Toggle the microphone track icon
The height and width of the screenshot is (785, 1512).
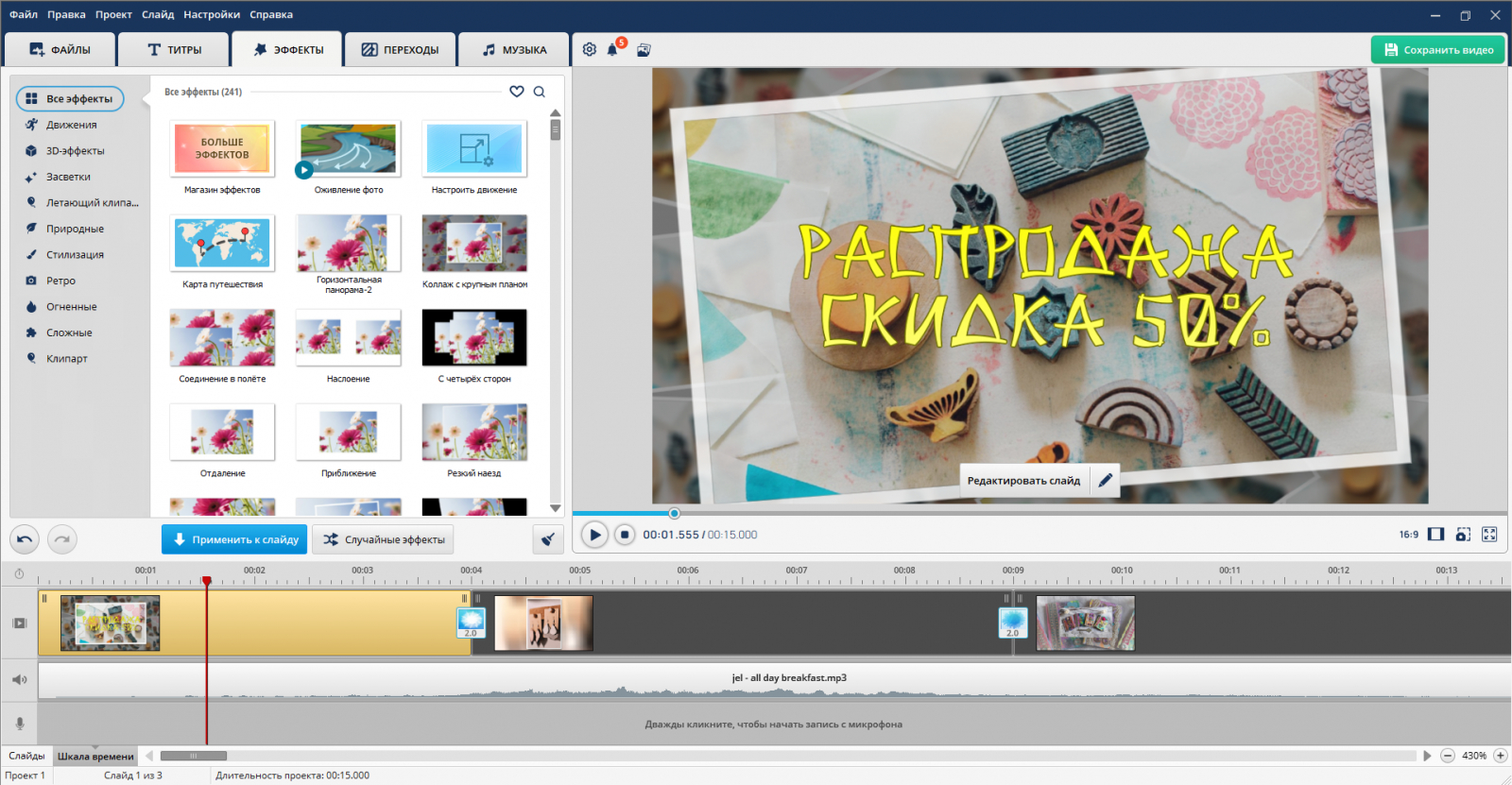[x=19, y=724]
